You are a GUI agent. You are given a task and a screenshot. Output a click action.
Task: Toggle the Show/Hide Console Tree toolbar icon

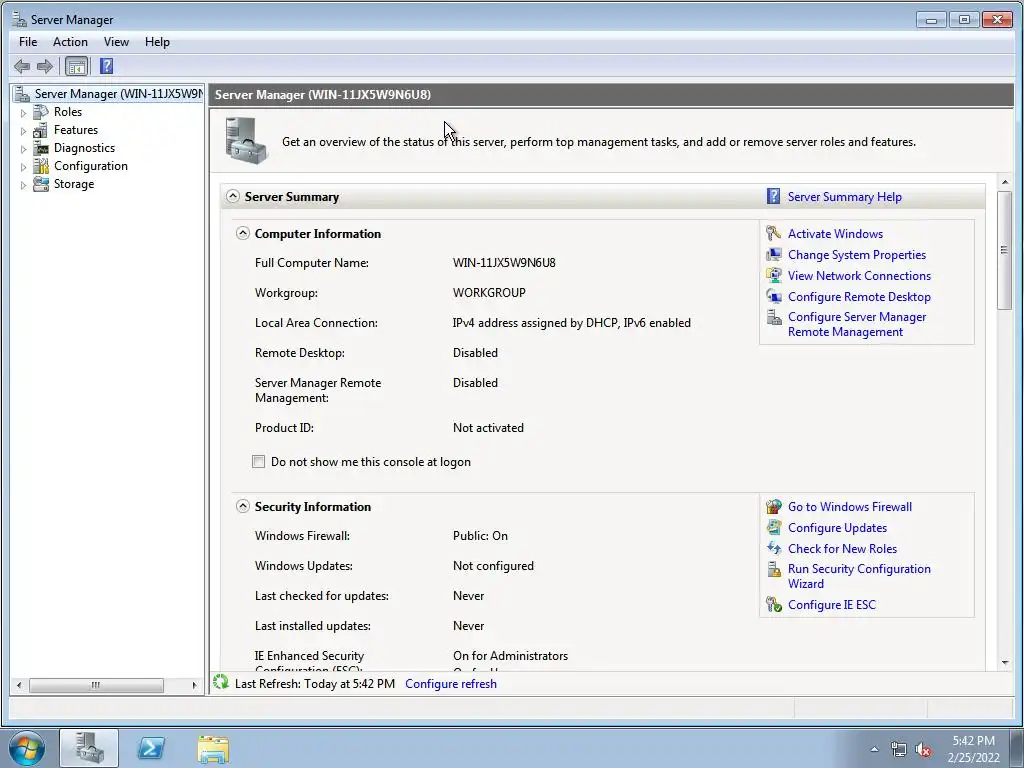click(76, 66)
